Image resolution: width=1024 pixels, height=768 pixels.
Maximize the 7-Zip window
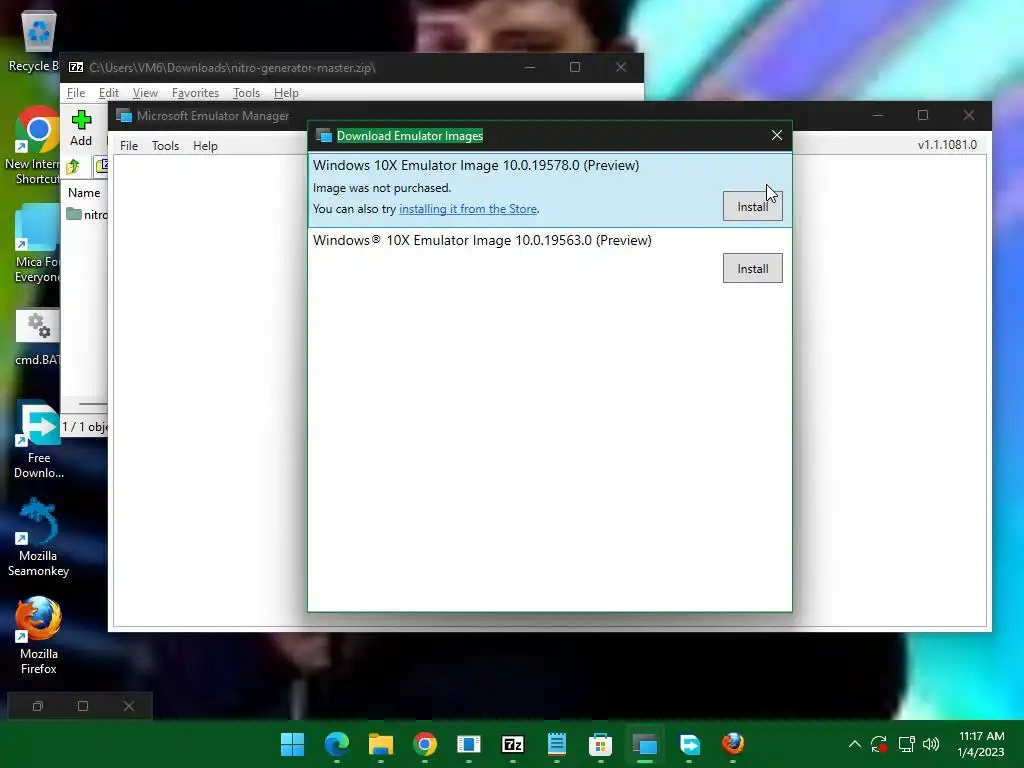[x=575, y=67]
